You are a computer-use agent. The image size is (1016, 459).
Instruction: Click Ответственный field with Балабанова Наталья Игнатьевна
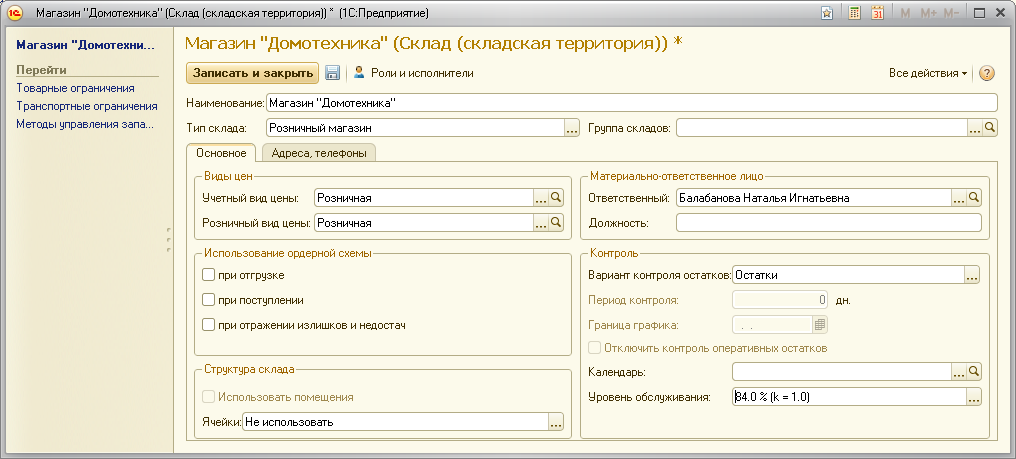(x=813, y=198)
